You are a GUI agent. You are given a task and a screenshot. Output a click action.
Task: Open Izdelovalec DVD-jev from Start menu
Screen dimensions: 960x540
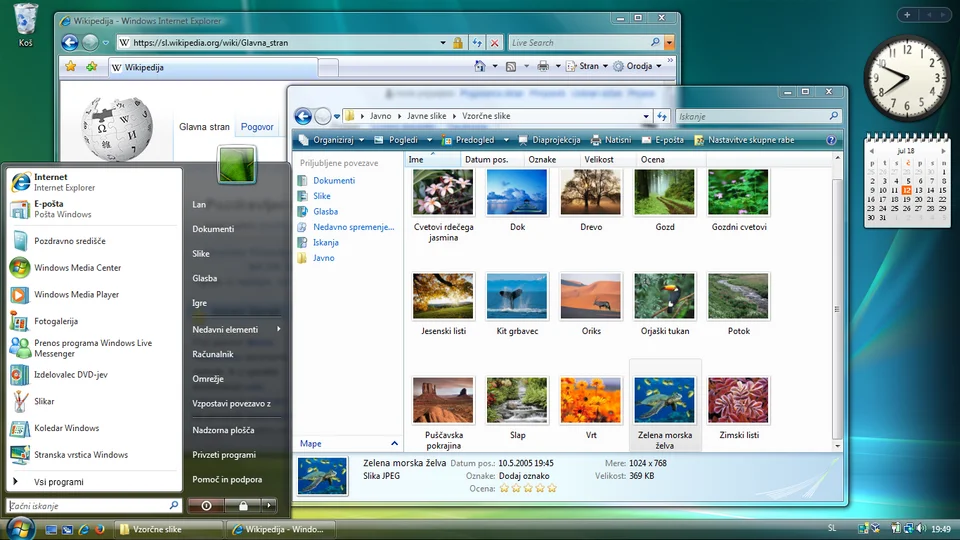pyautogui.click(x=94, y=375)
